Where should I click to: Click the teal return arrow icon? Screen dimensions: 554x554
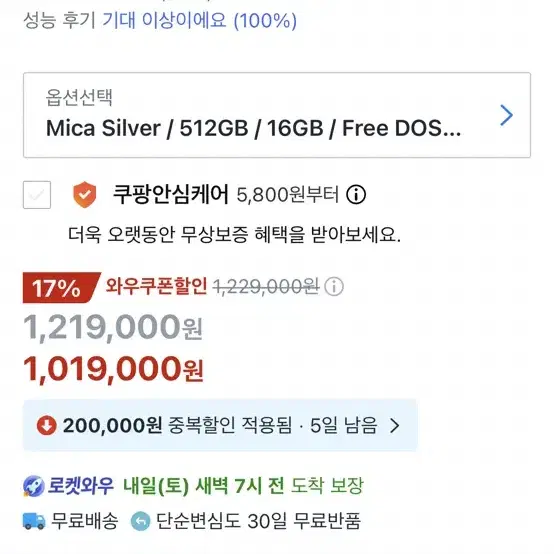click(141, 521)
